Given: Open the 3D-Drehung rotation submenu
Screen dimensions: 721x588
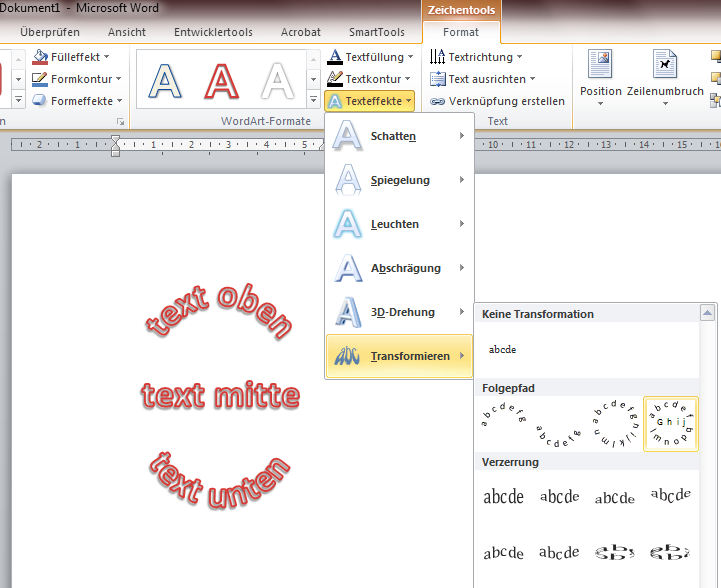Looking at the screenshot, I should click(400, 312).
